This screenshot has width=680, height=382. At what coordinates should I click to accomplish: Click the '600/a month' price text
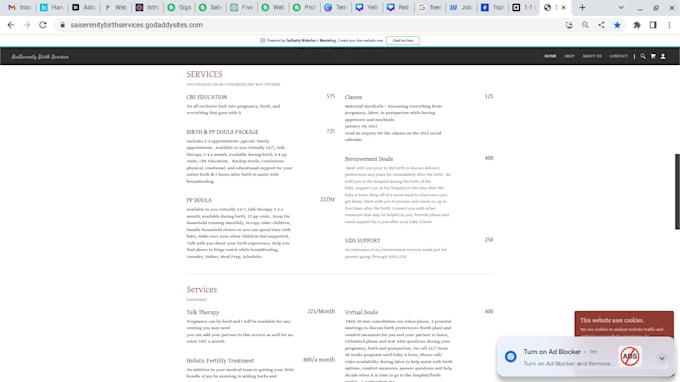tap(319, 360)
